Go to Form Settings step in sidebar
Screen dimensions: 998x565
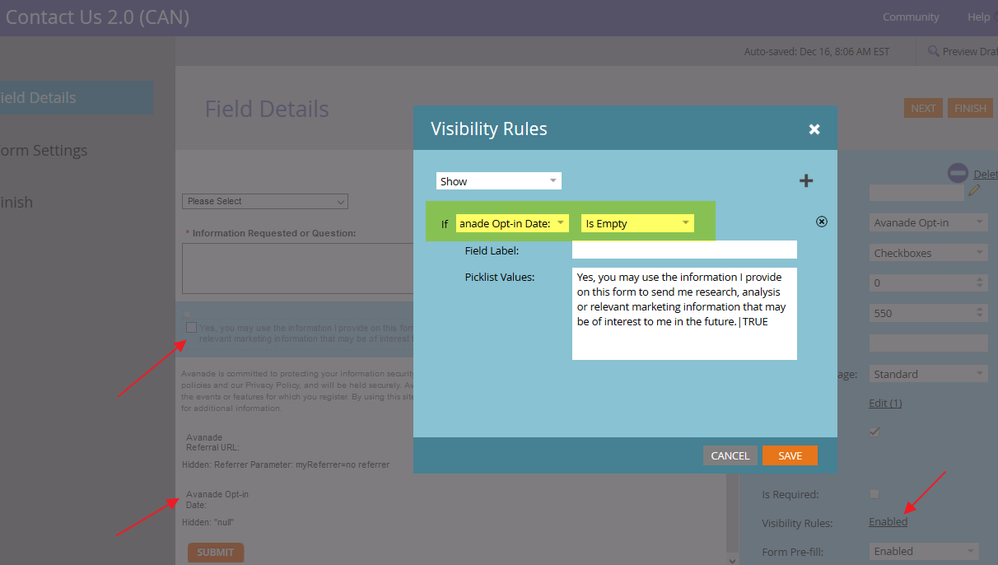point(44,151)
